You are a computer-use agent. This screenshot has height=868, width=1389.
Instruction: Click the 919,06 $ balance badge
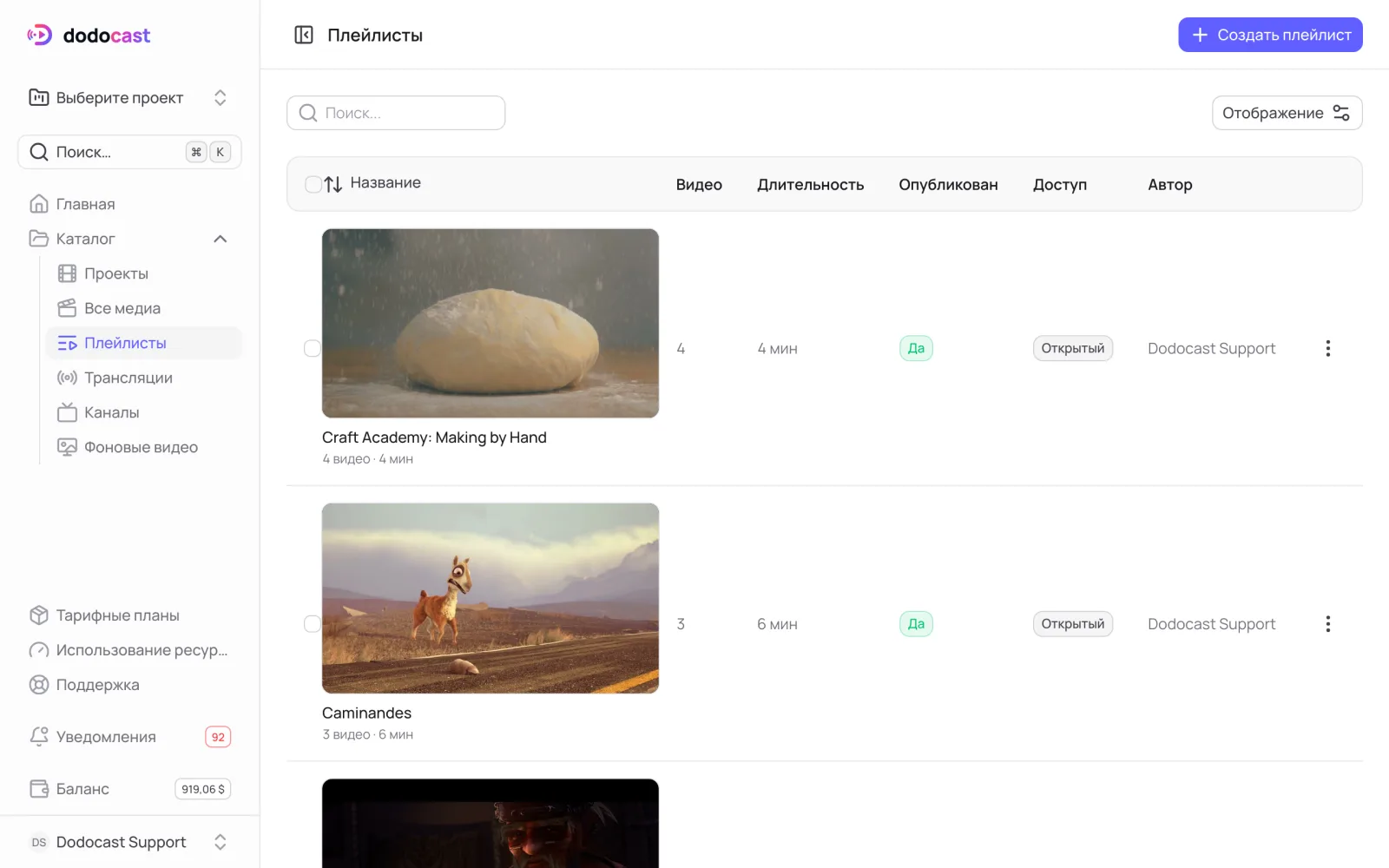(x=203, y=789)
